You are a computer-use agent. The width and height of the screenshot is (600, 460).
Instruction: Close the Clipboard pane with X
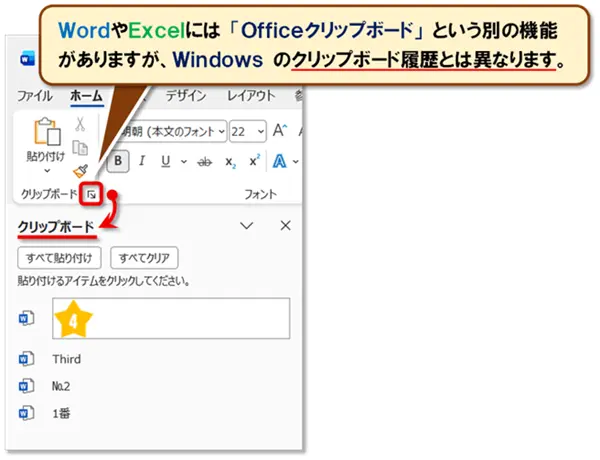[x=285, y=226]
